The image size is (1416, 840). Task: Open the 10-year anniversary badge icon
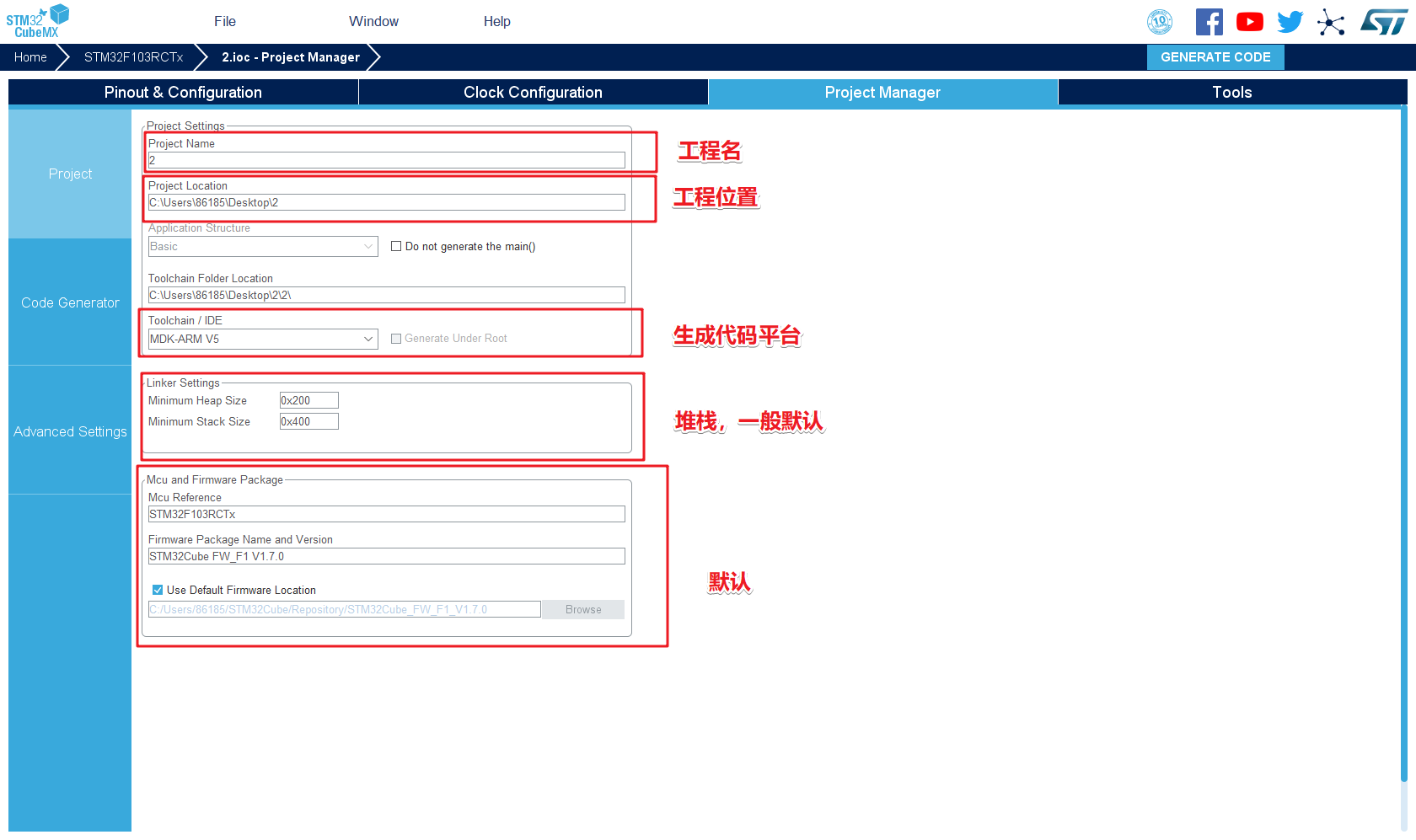coord(1160,22)
